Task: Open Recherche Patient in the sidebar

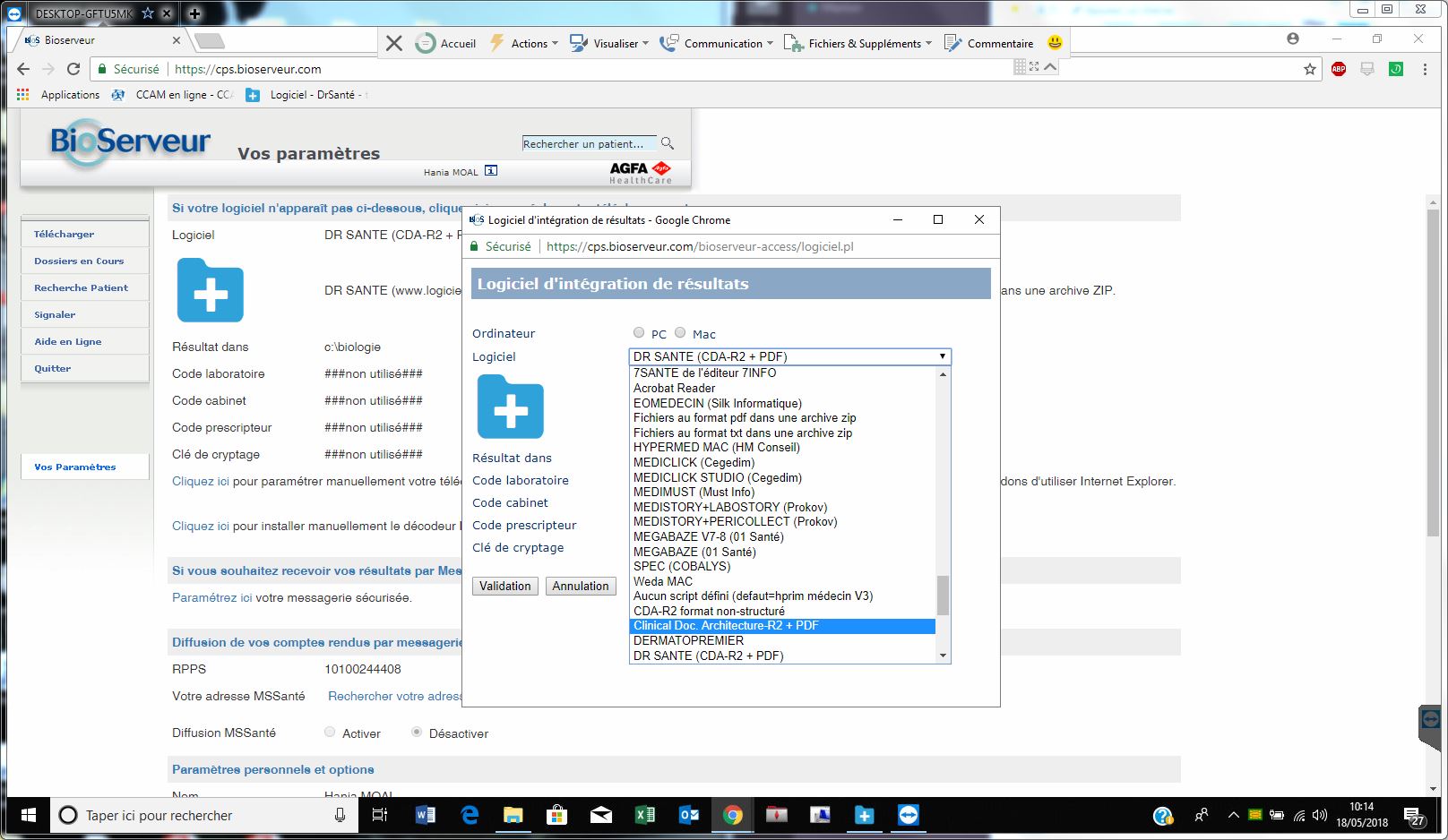Action: pos(81,287)
